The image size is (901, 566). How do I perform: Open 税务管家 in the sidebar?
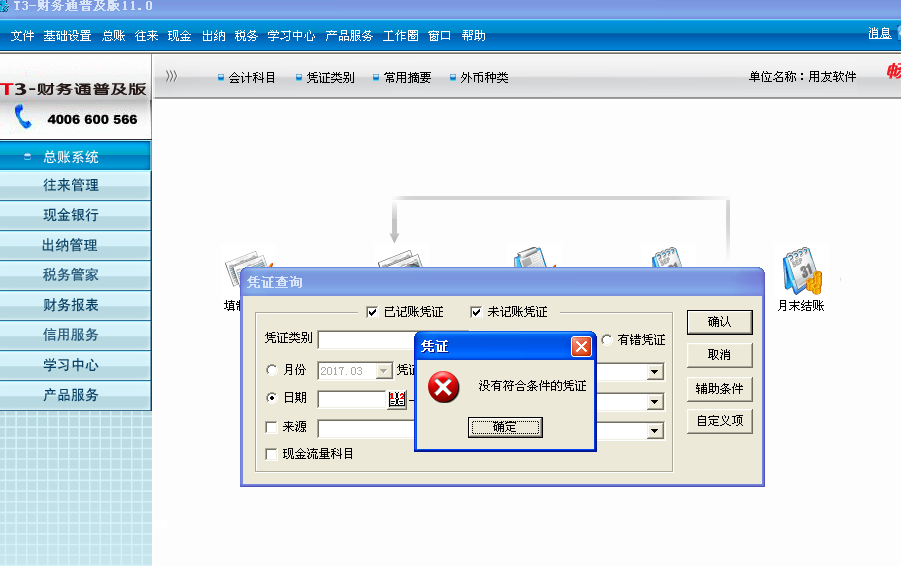point(75,275)
